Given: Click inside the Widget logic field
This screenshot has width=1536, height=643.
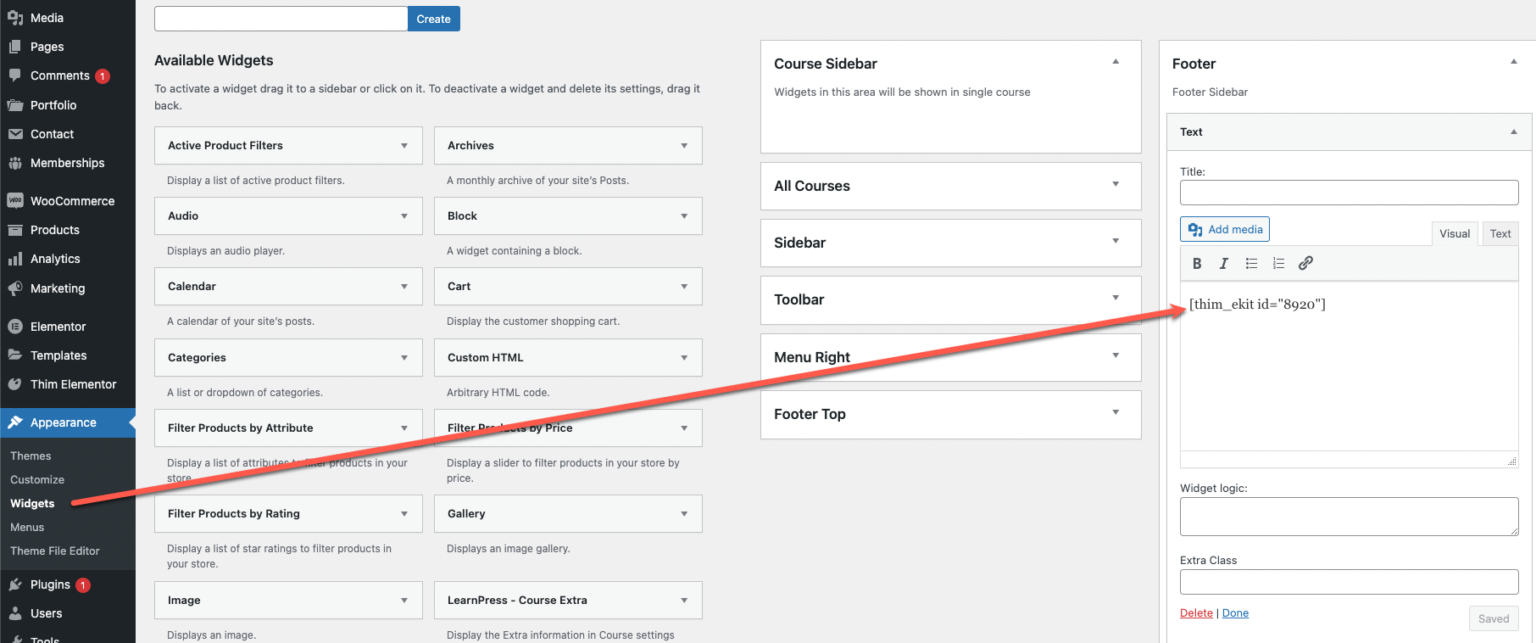Looking at the screenshot, I should point(1348,516).
